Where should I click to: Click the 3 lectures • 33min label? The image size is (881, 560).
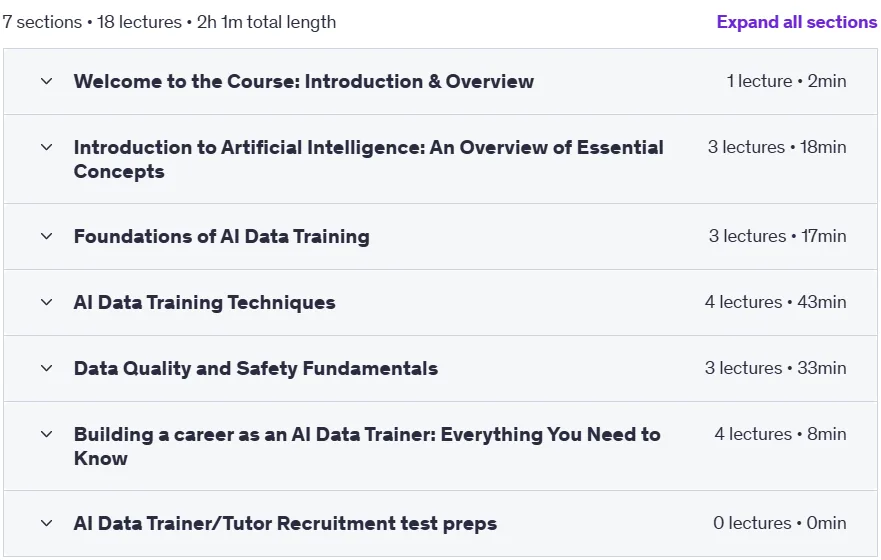point(775,368)
